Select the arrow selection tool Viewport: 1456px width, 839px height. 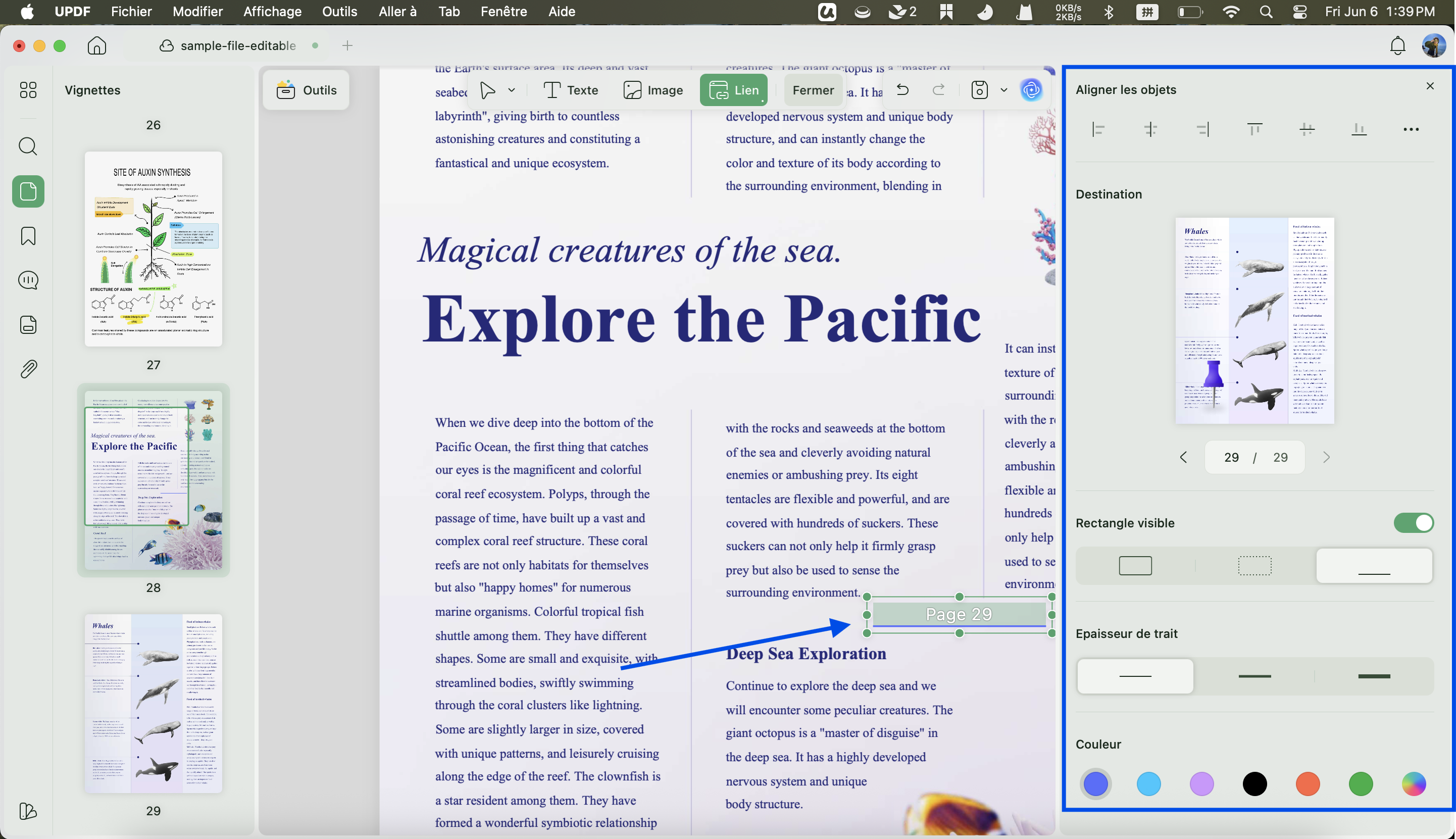pyautogui.click(x=488, y=90)
